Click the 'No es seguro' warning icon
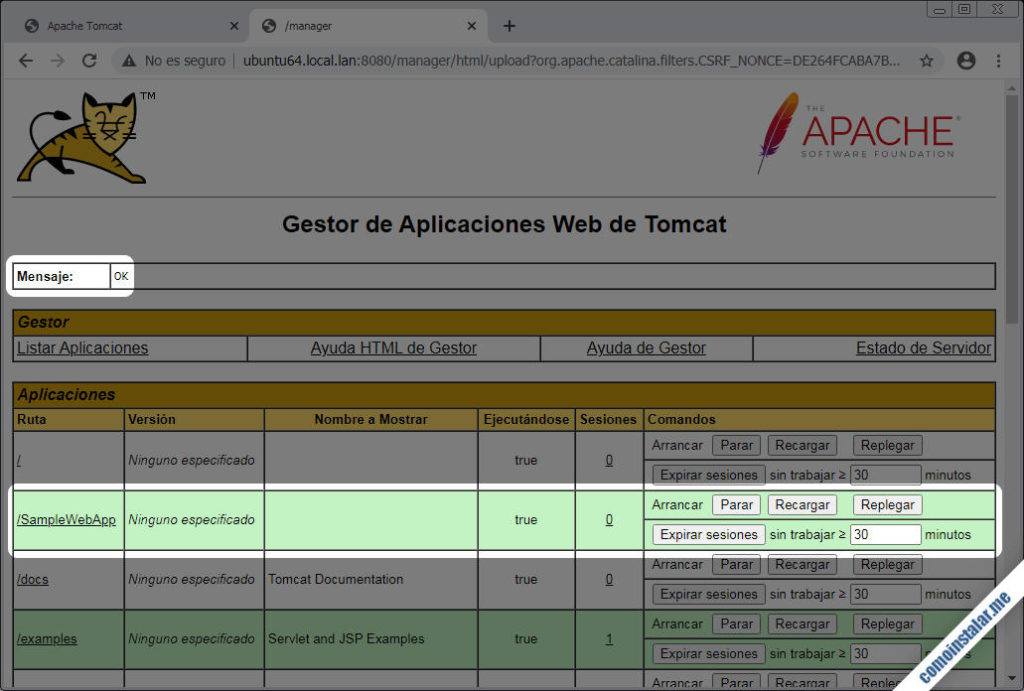 (x=129, y=61)
